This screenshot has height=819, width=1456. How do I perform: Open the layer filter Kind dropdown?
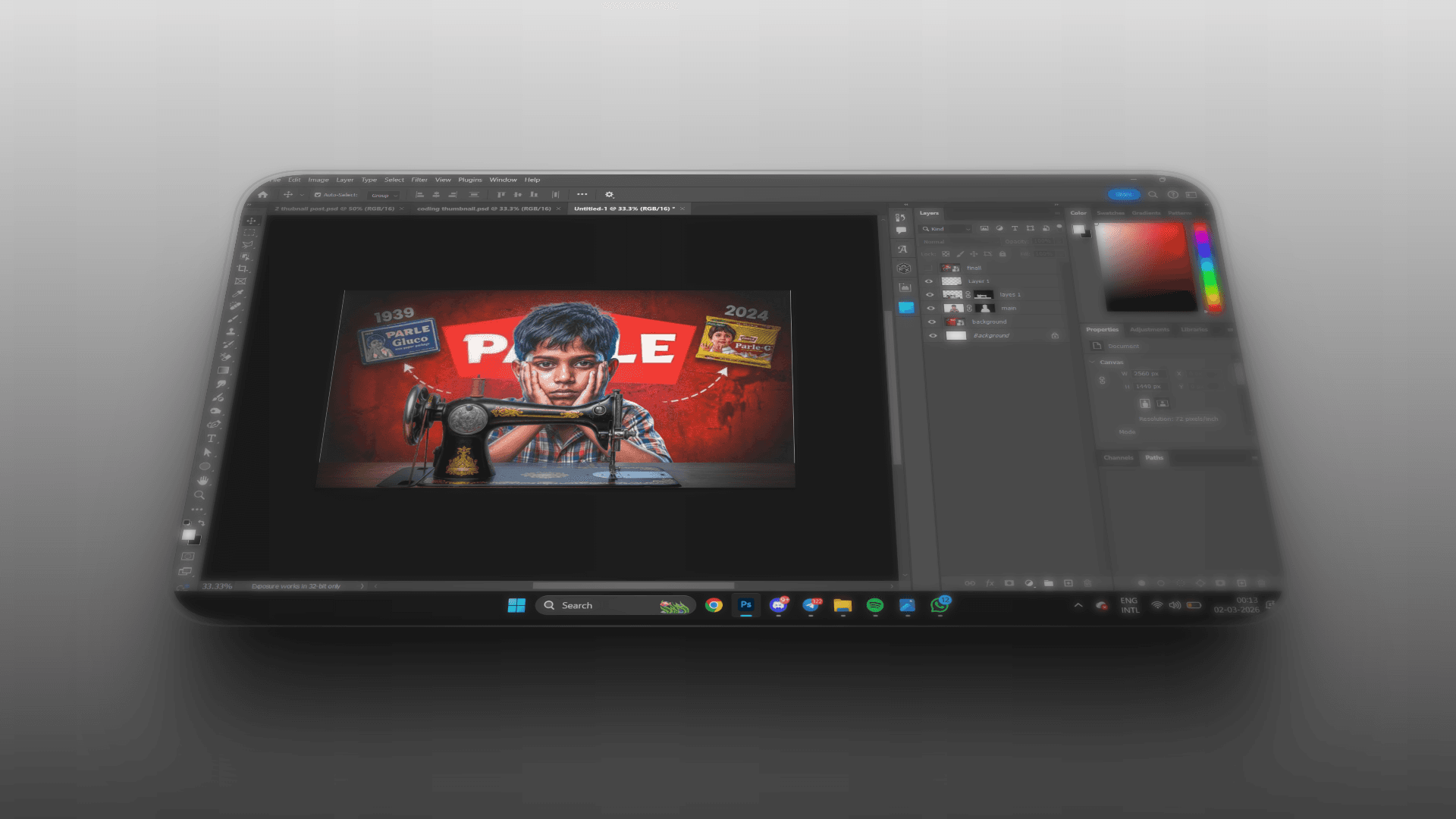pos(946,228)
